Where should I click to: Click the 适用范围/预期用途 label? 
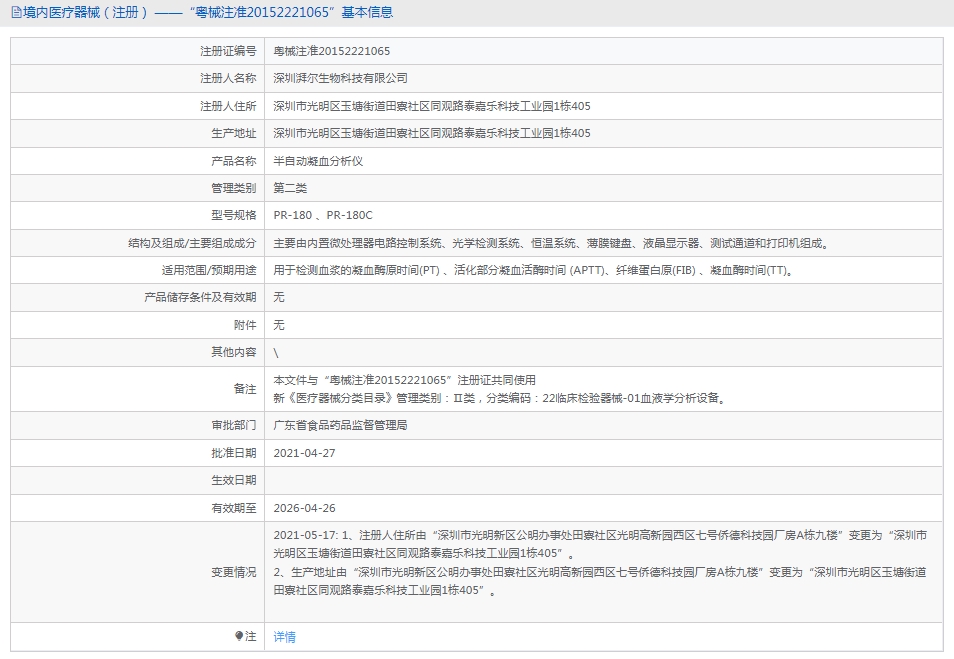pyautogui.click(x=209, y=270)
